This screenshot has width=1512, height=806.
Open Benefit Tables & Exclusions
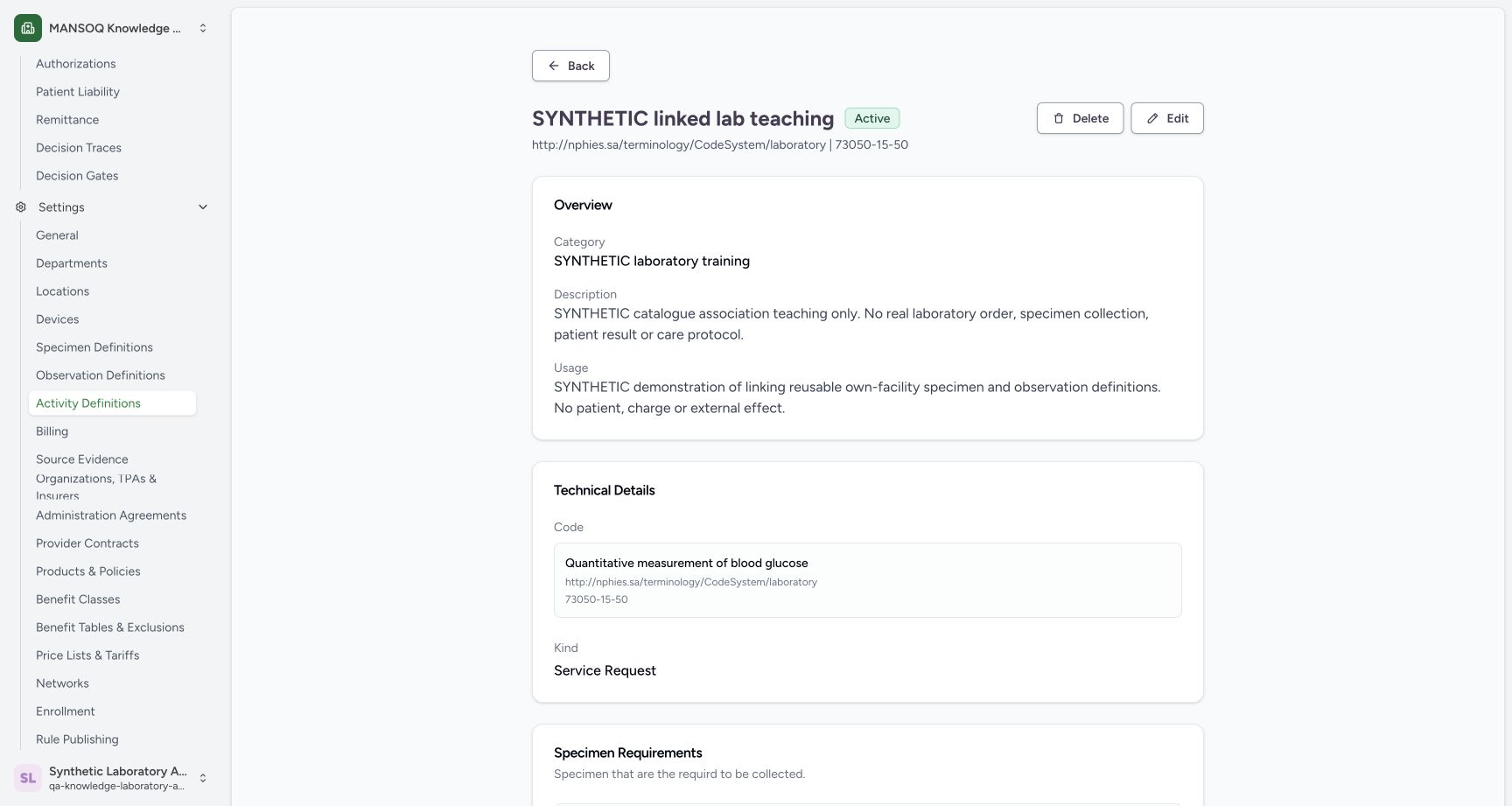click(110, 627)
